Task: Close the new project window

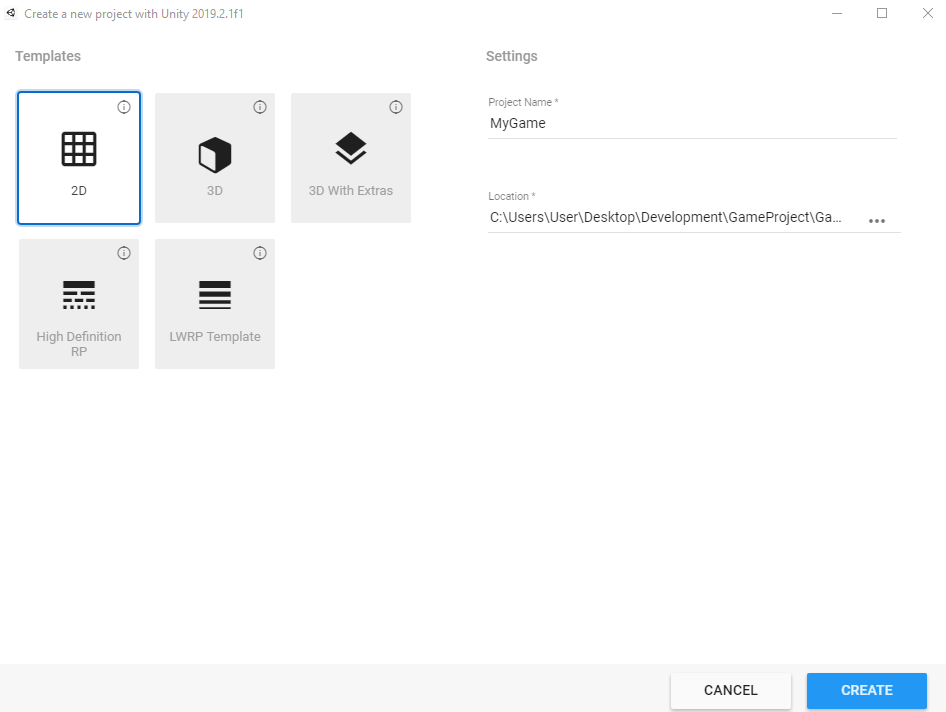Action: point(928,13)
